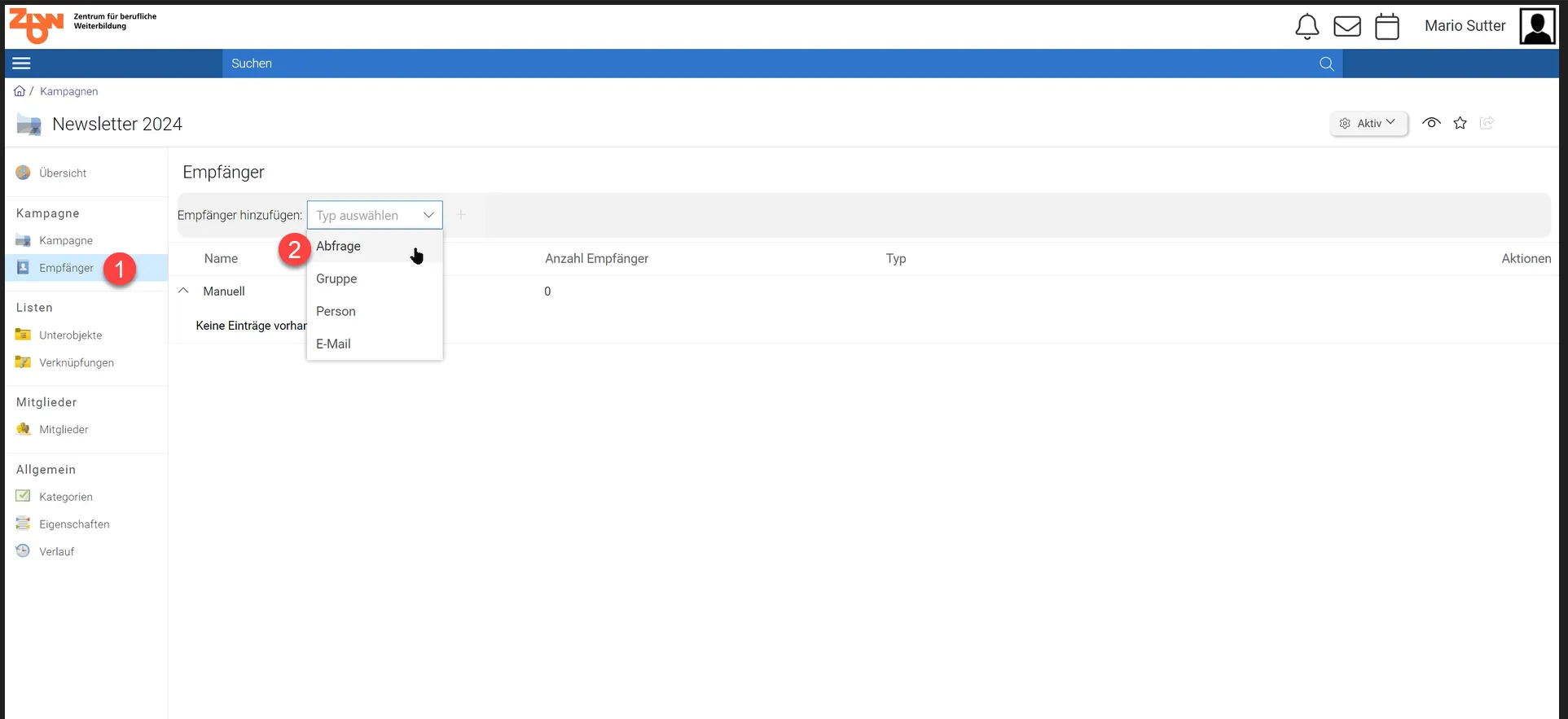The height and width of the screenshot is (719, 1568).
Task: Choose E-Mail from the dropdown list
Action: tap(375, 344)
